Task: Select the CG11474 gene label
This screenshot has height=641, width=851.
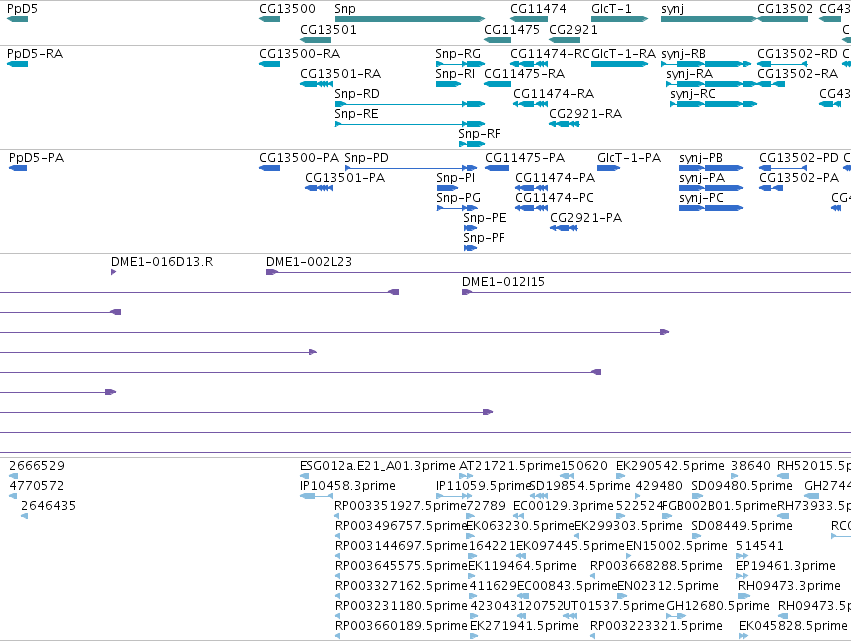Action: (x=538, y=9)
